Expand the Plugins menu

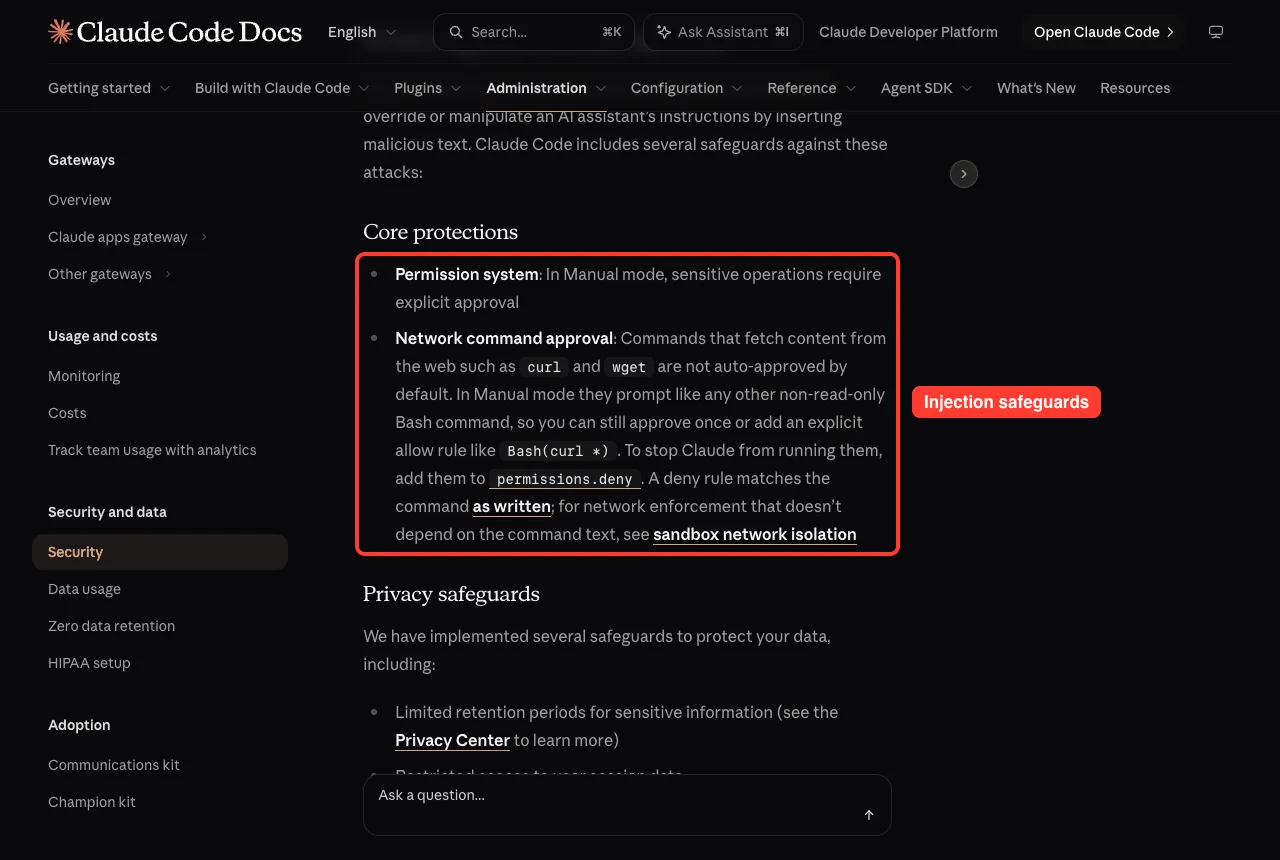[428, 88]
